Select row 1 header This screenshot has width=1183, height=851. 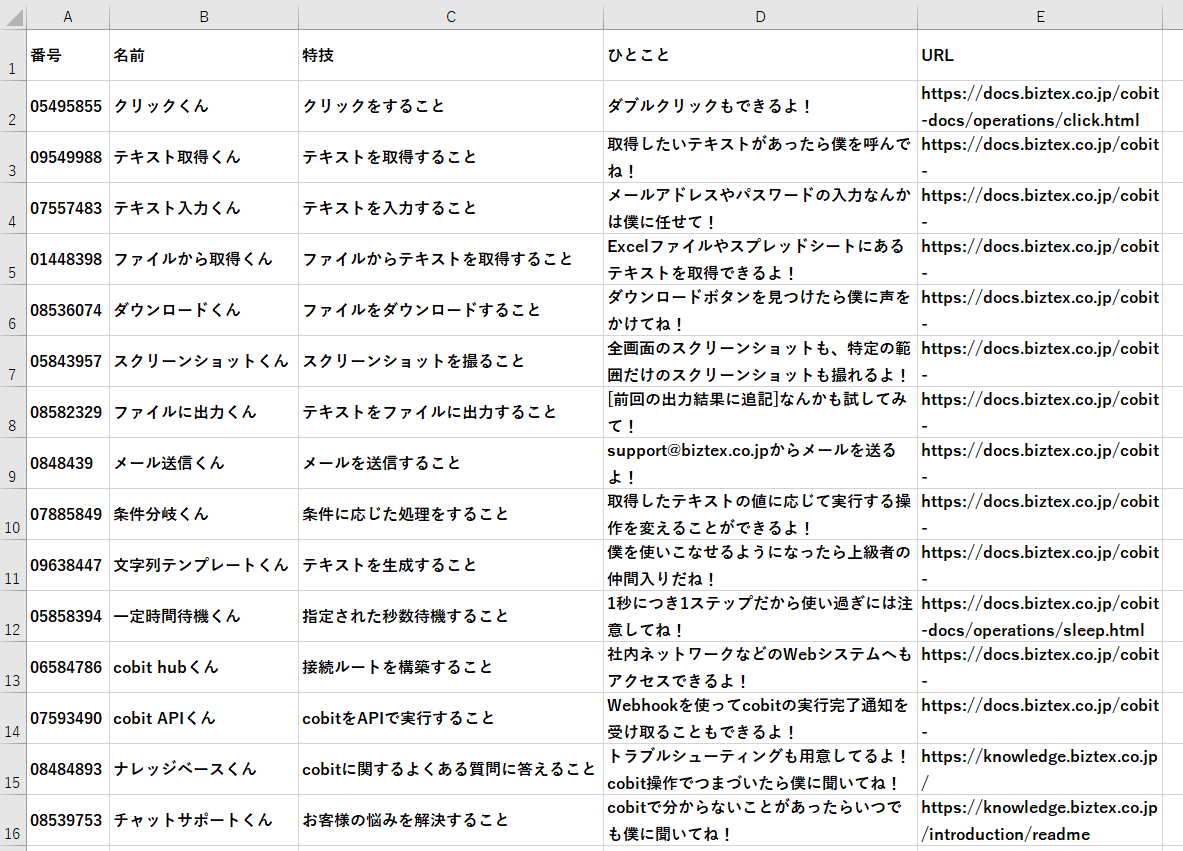13,55
